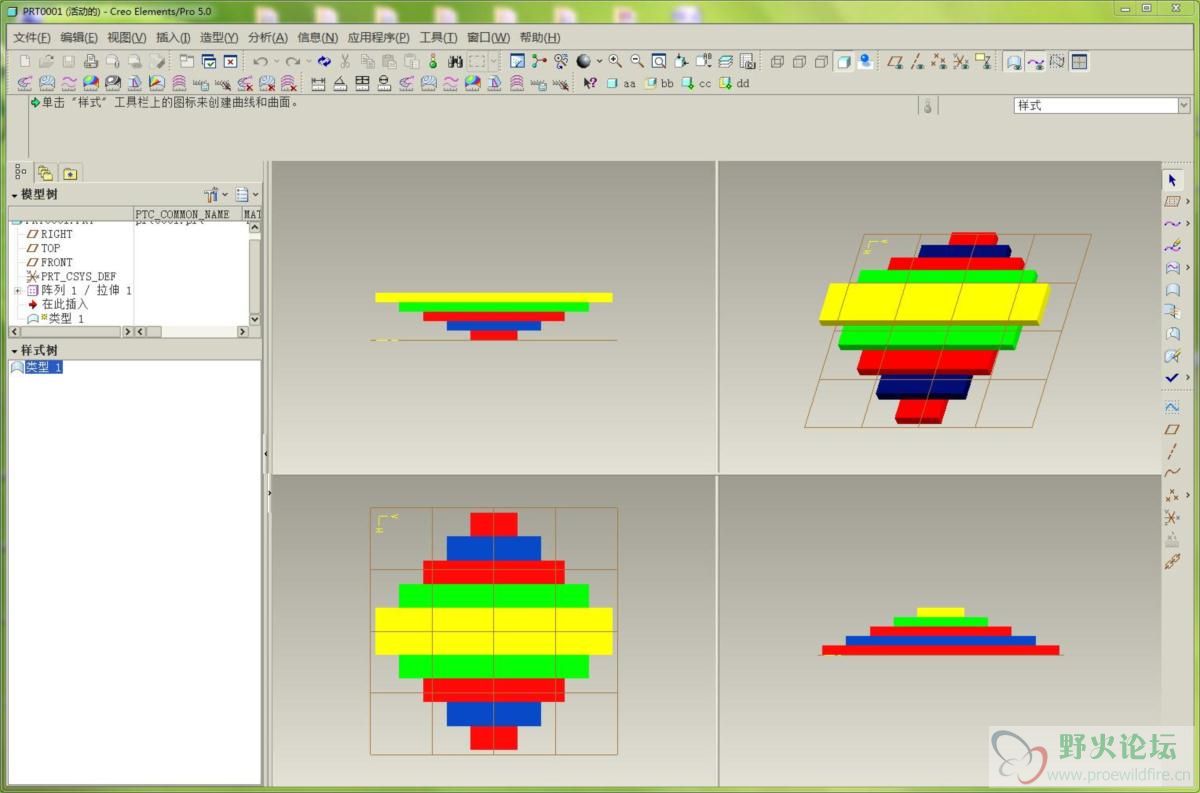Toggle datum points display
The image size is (1200, 793).
coord(939,61)
